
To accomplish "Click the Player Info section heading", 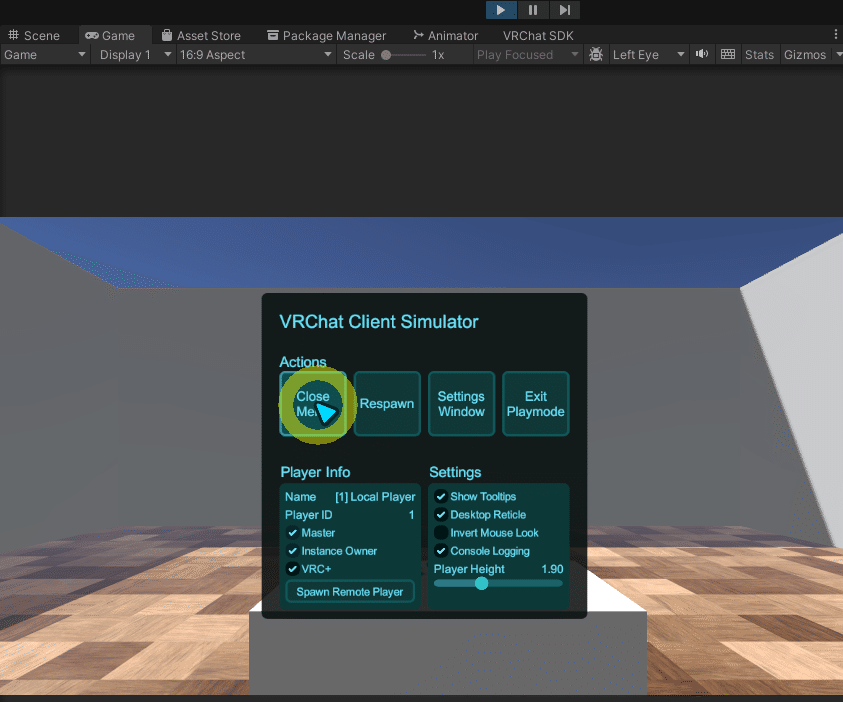I will 316,472.
